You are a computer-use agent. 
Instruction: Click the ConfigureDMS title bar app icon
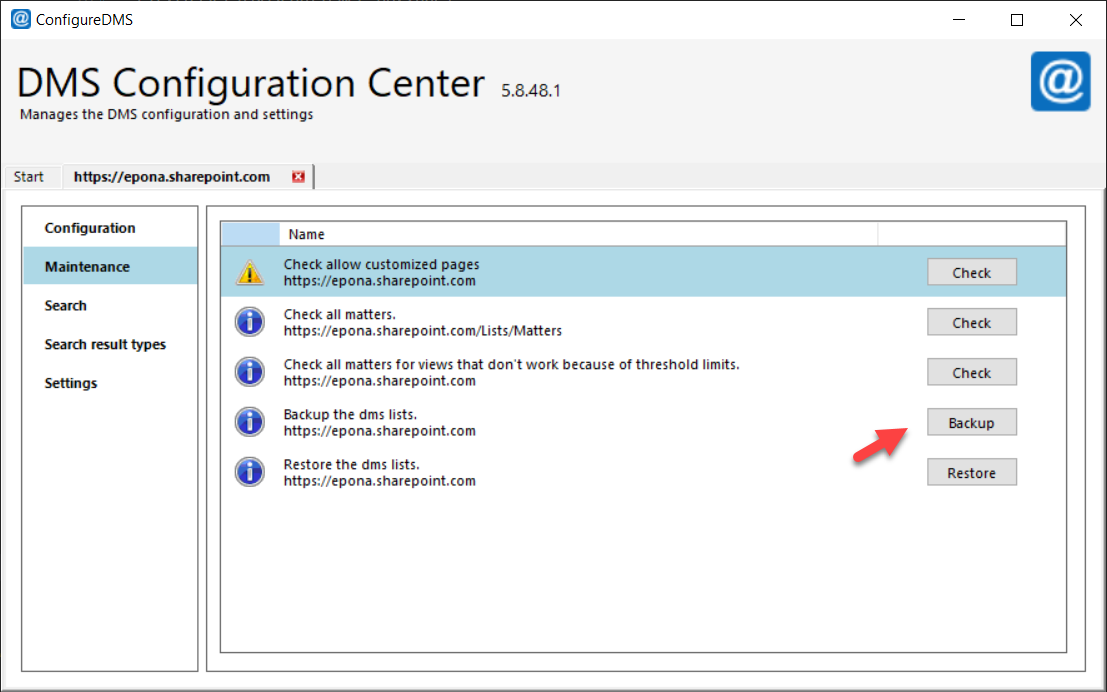pyautogui.click(x=20, y=19)
